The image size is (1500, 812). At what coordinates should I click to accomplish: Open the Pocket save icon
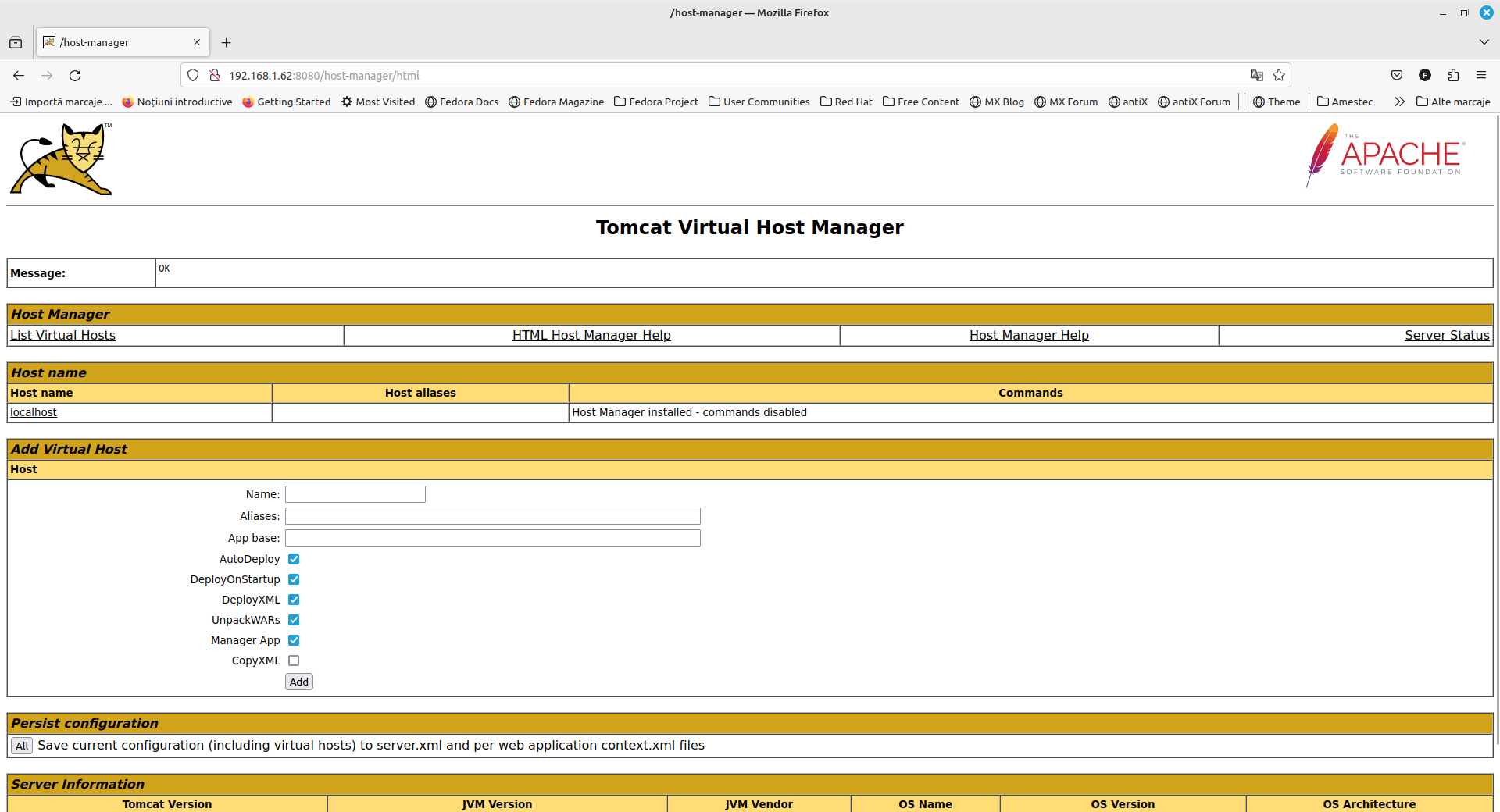[x=1397, y=75]
